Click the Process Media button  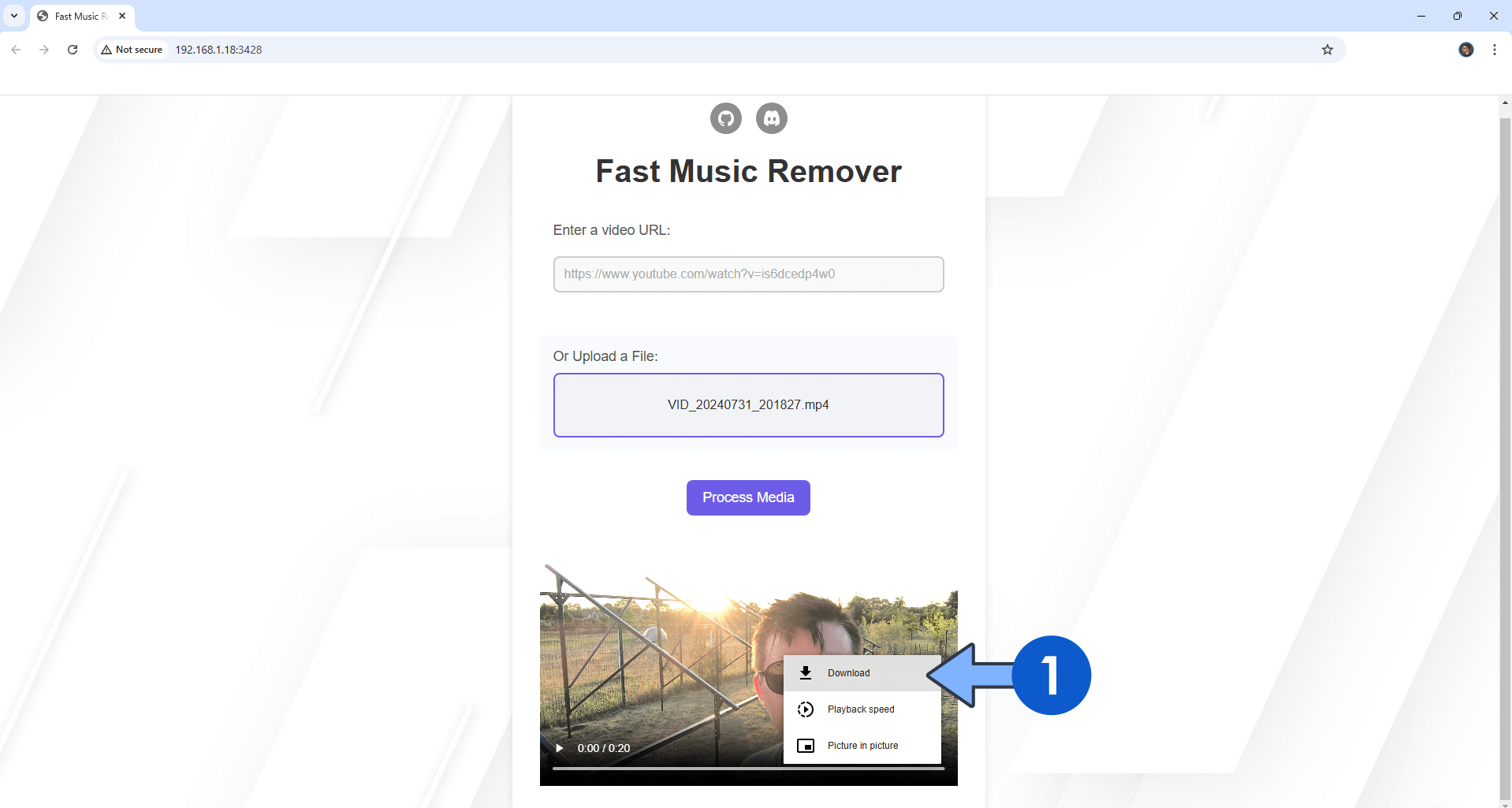coord(748,497)
